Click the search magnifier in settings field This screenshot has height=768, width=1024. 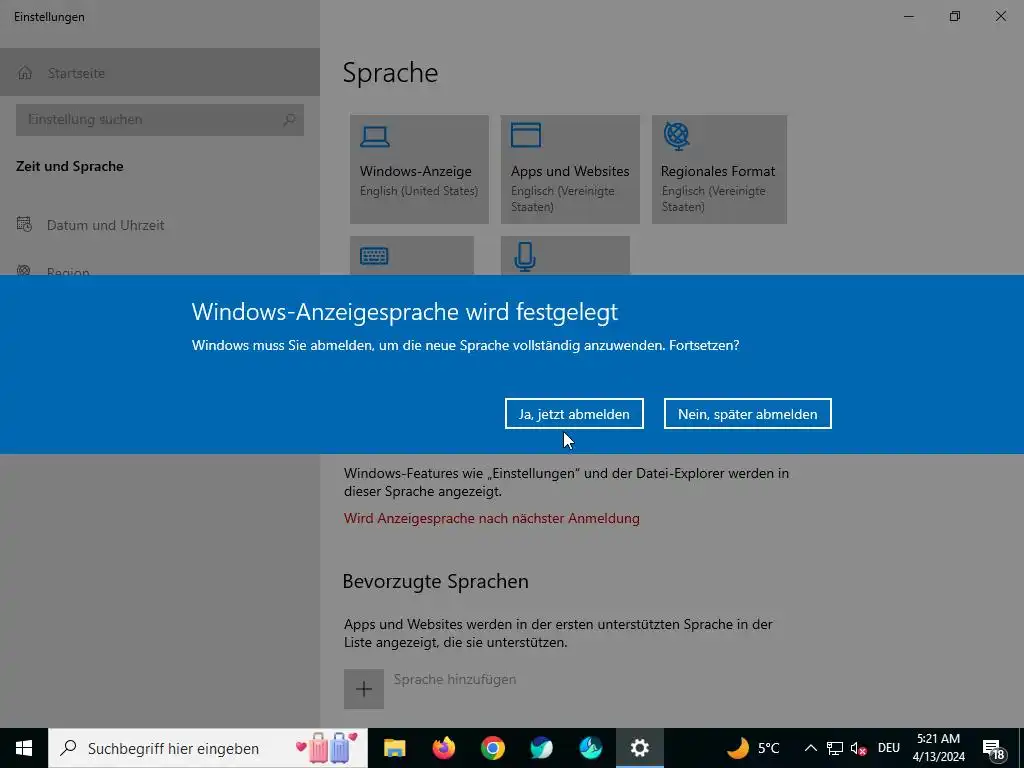[289, 120]
